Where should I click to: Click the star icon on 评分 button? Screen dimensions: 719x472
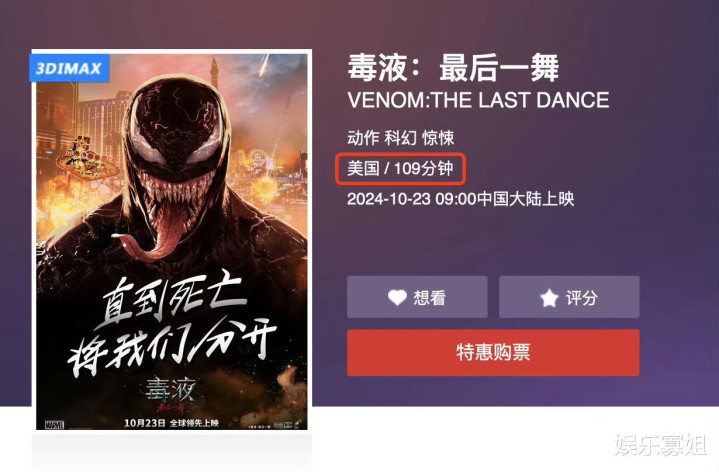[x=549, y=298]
